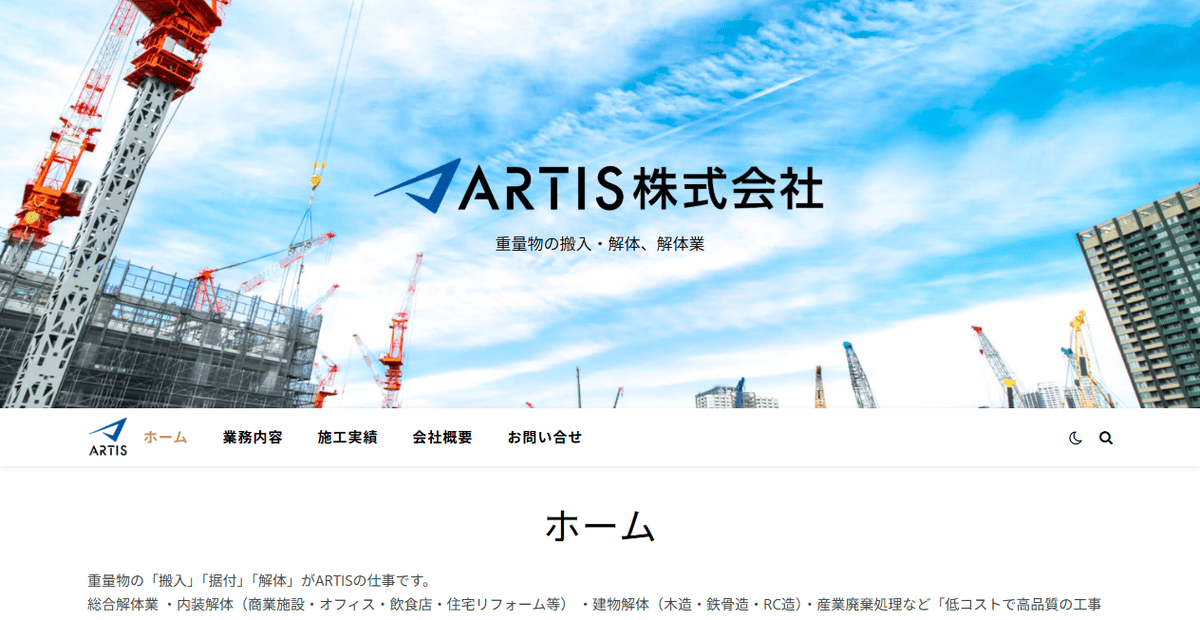This screenshot has height=620, width=1200.
Task: Click the ホーム page heading
Action: point(599,524)
